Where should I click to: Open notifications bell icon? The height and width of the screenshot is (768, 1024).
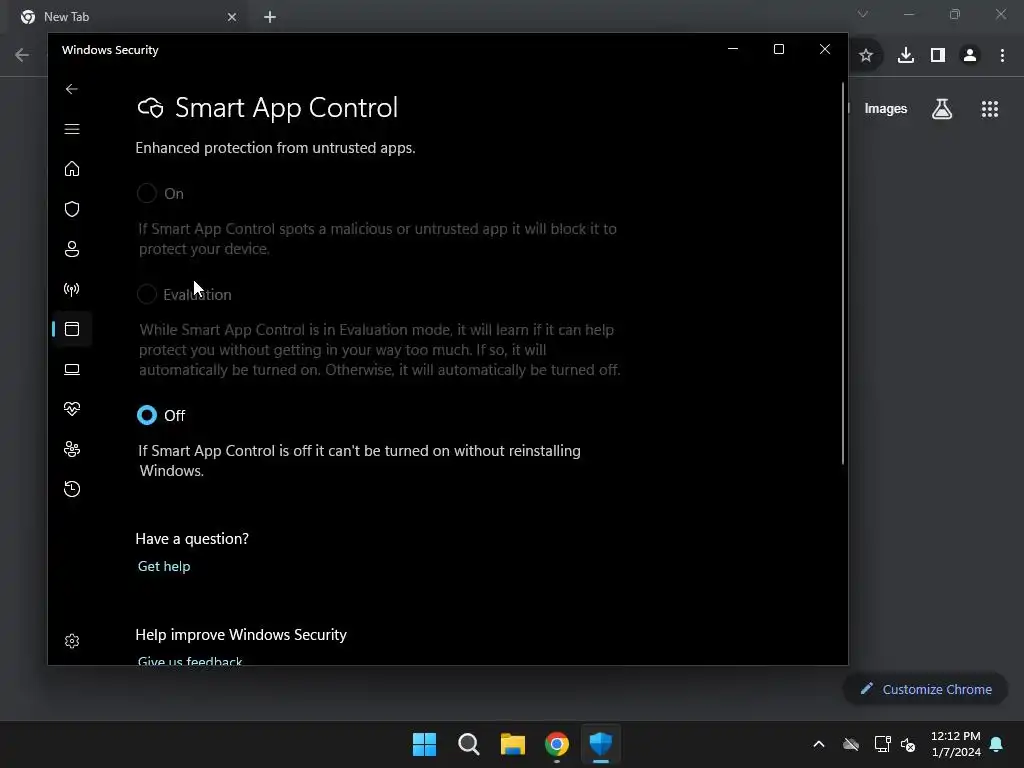(997, 744)
